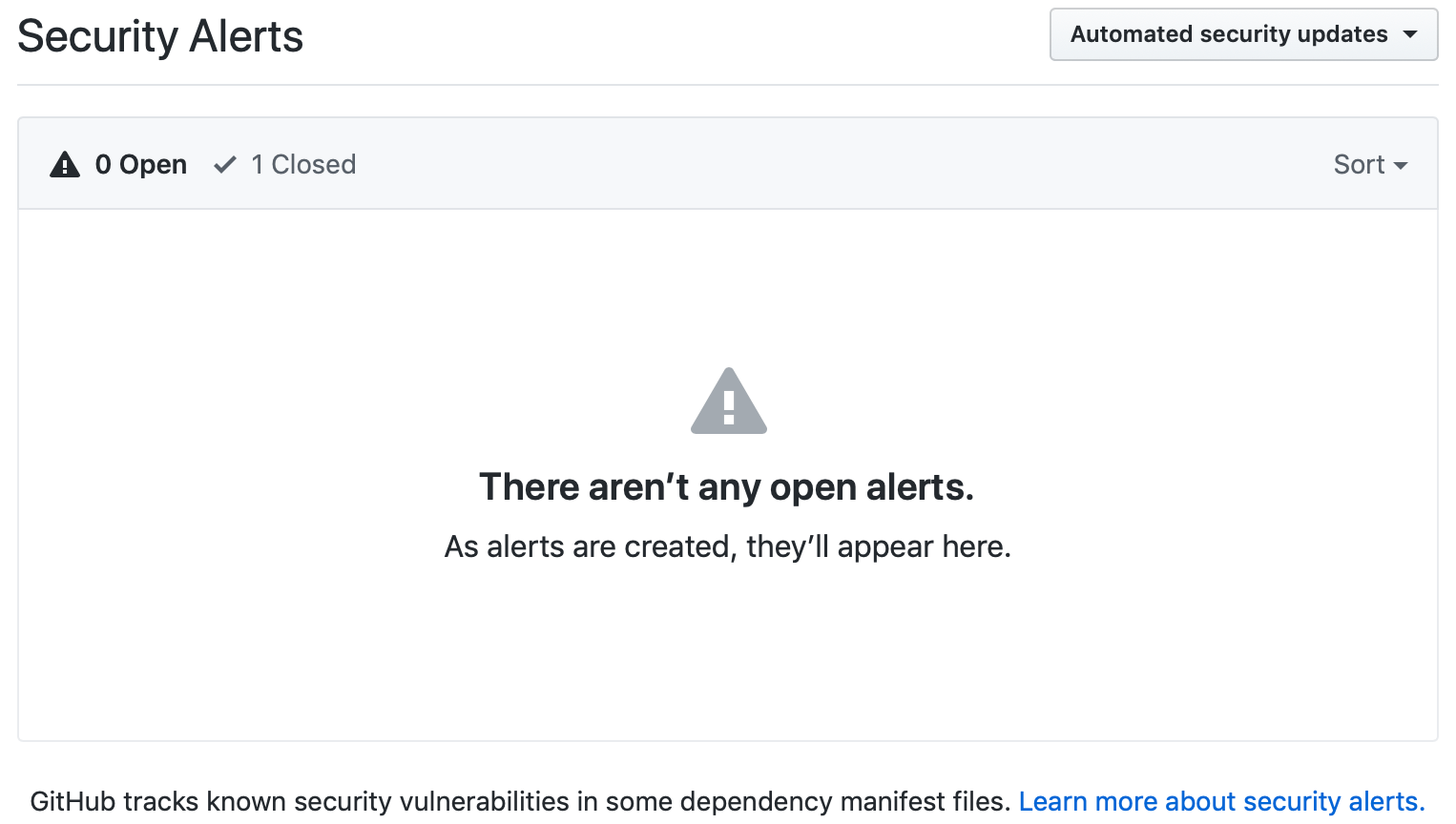Click the warning alert icon beside 0 Open
This screenshot has height=824, width=1456.
63,163
